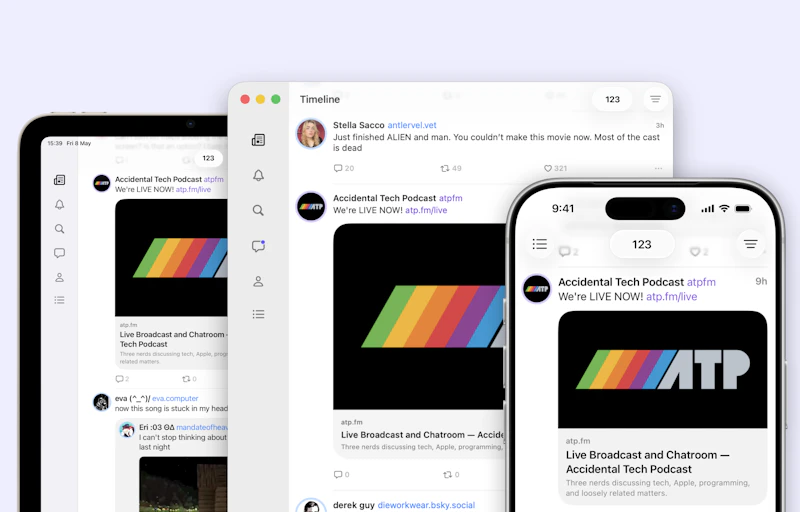Repost Accidental Tech Podcast post in Mac window
The image size is (800, 512).
[x=451, y=474]
